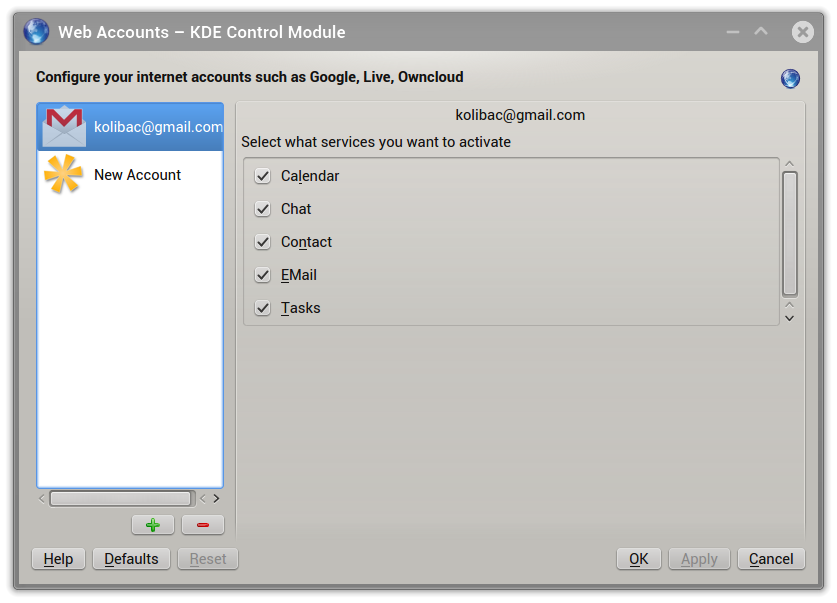Click the Defaults button
The width and height of the screenshot is (837, 603).
131,559
